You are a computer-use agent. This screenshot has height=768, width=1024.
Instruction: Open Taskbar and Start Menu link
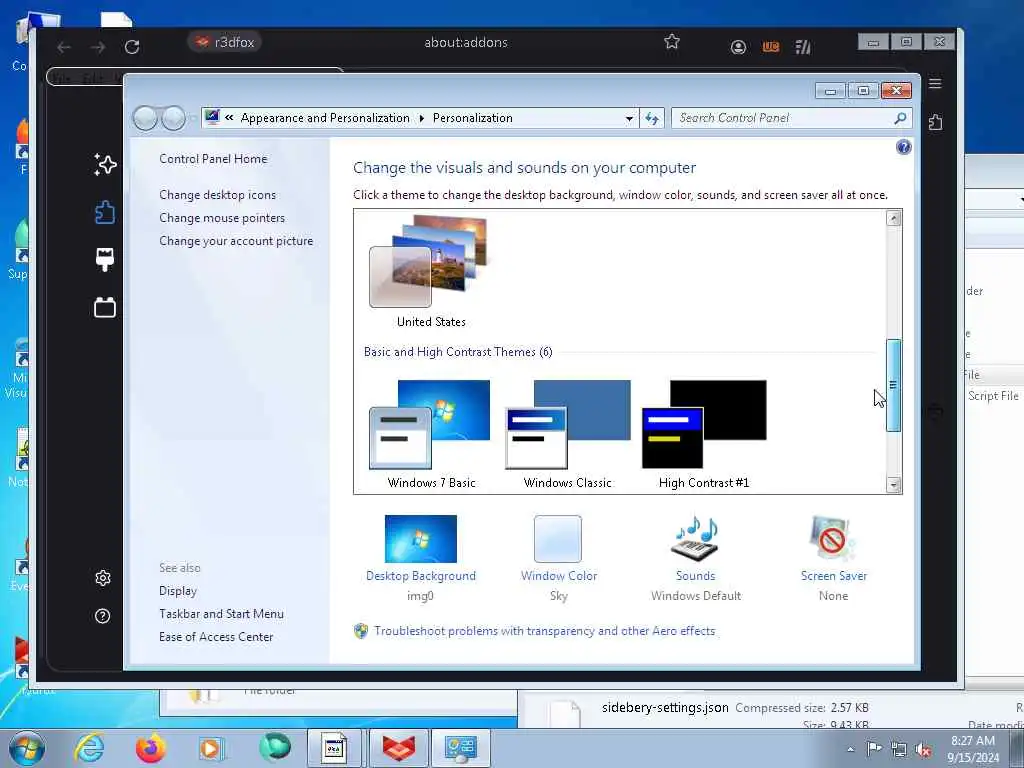pos(221,614)
